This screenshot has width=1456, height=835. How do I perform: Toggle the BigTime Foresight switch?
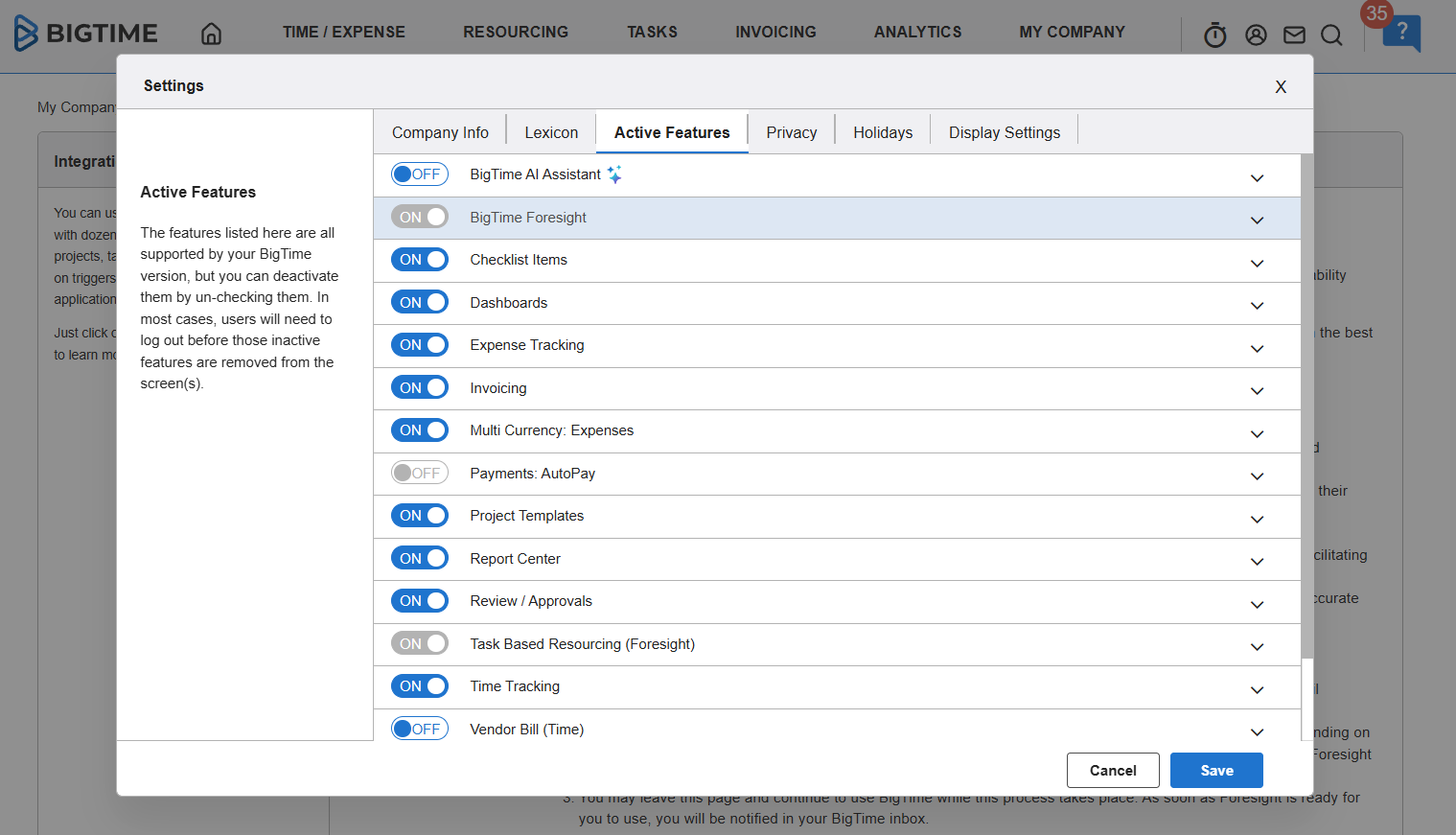click(420, 217)
